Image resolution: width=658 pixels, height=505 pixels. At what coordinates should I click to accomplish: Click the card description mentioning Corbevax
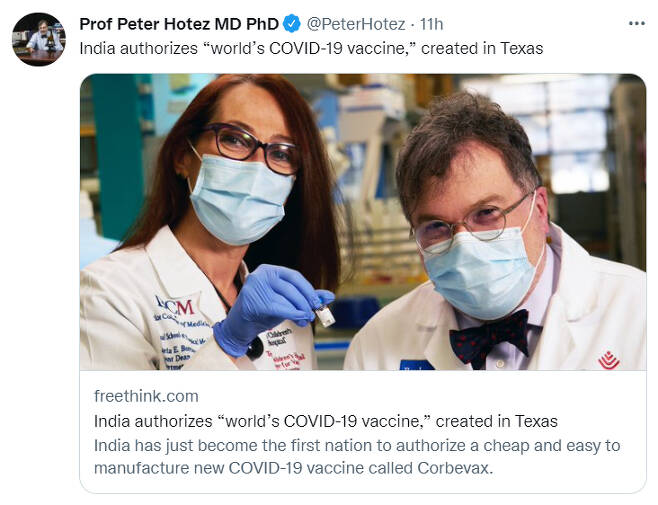point(357,457)
